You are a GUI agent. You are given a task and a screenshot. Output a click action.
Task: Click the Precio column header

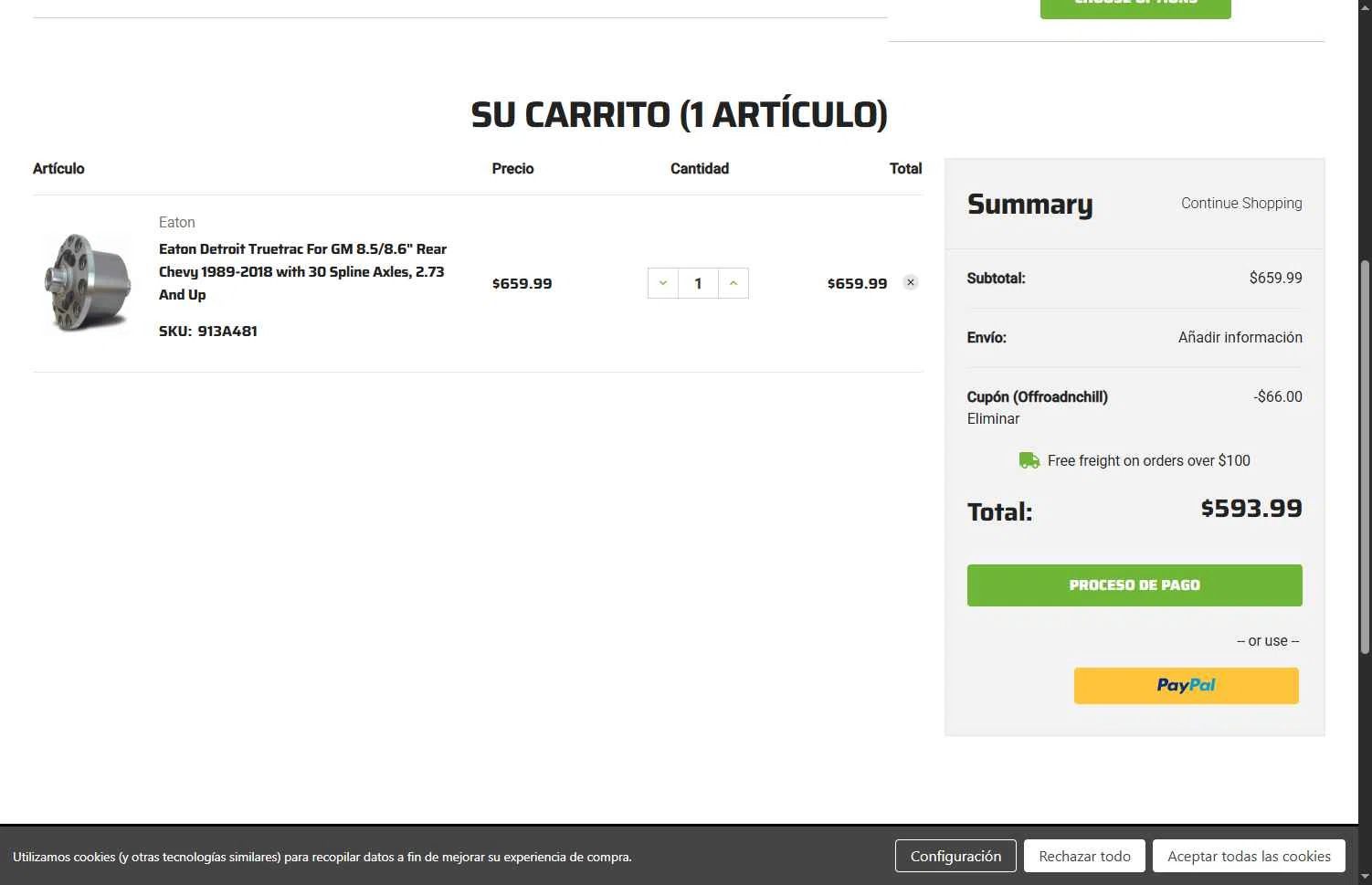click(512, 168)
